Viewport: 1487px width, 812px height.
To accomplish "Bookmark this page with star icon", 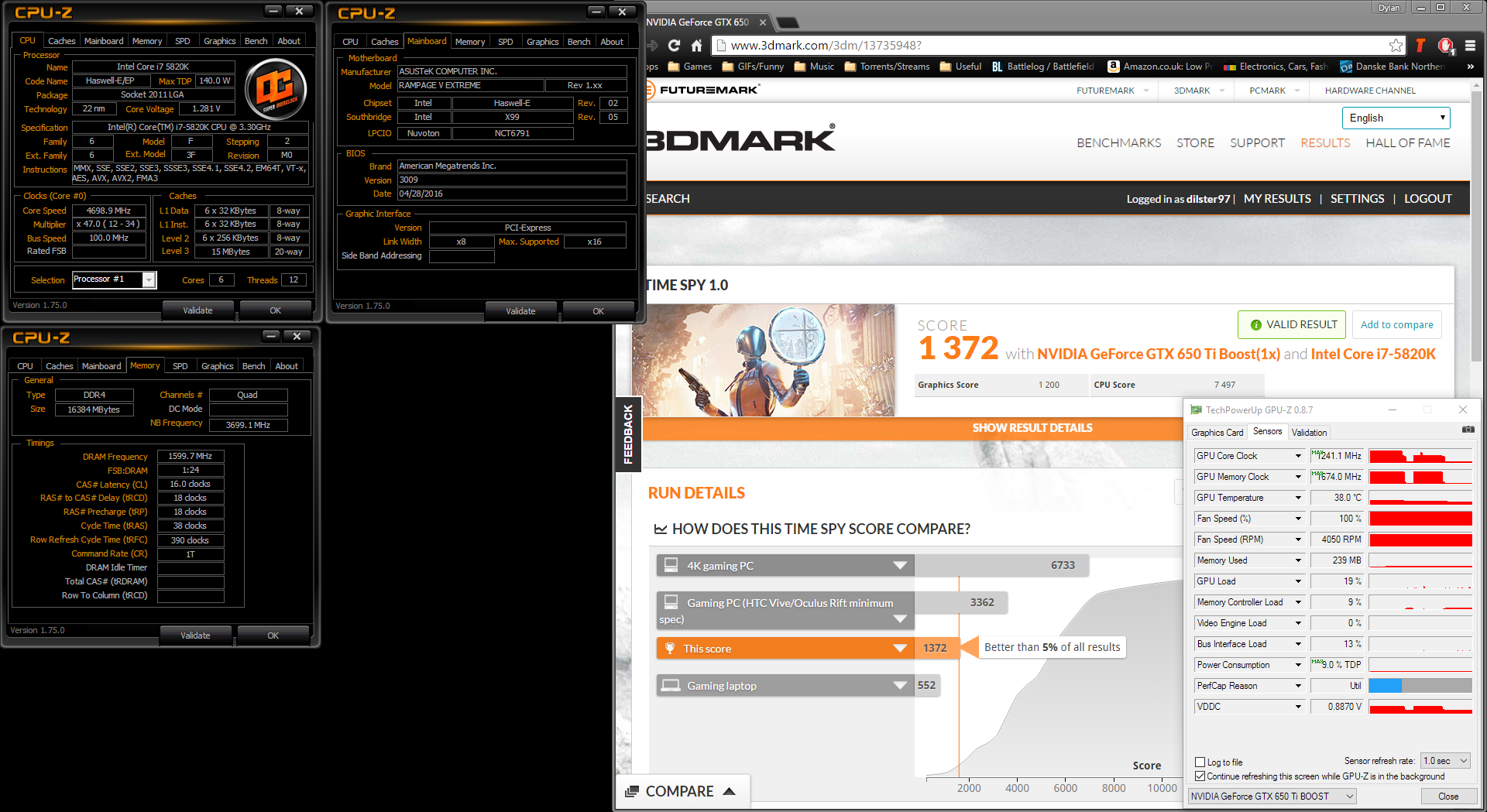I will (x=1396, y=46).
